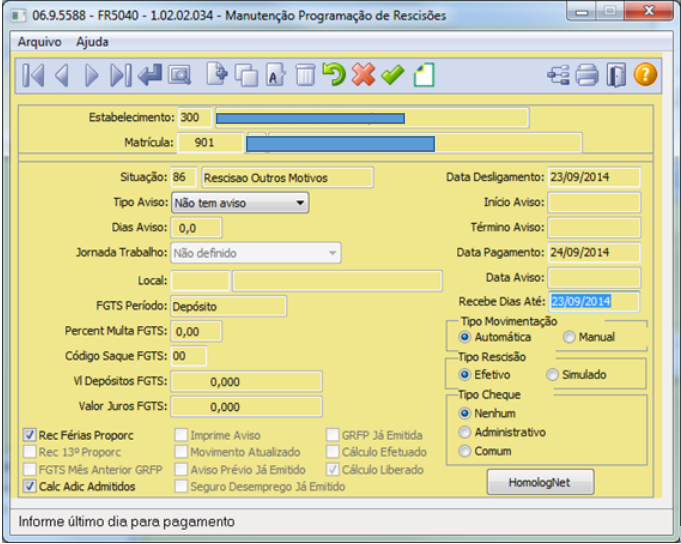Screen dimensions: 681x544
Task: Choose Simulado rescission type
Action: [x=552, y=375]
